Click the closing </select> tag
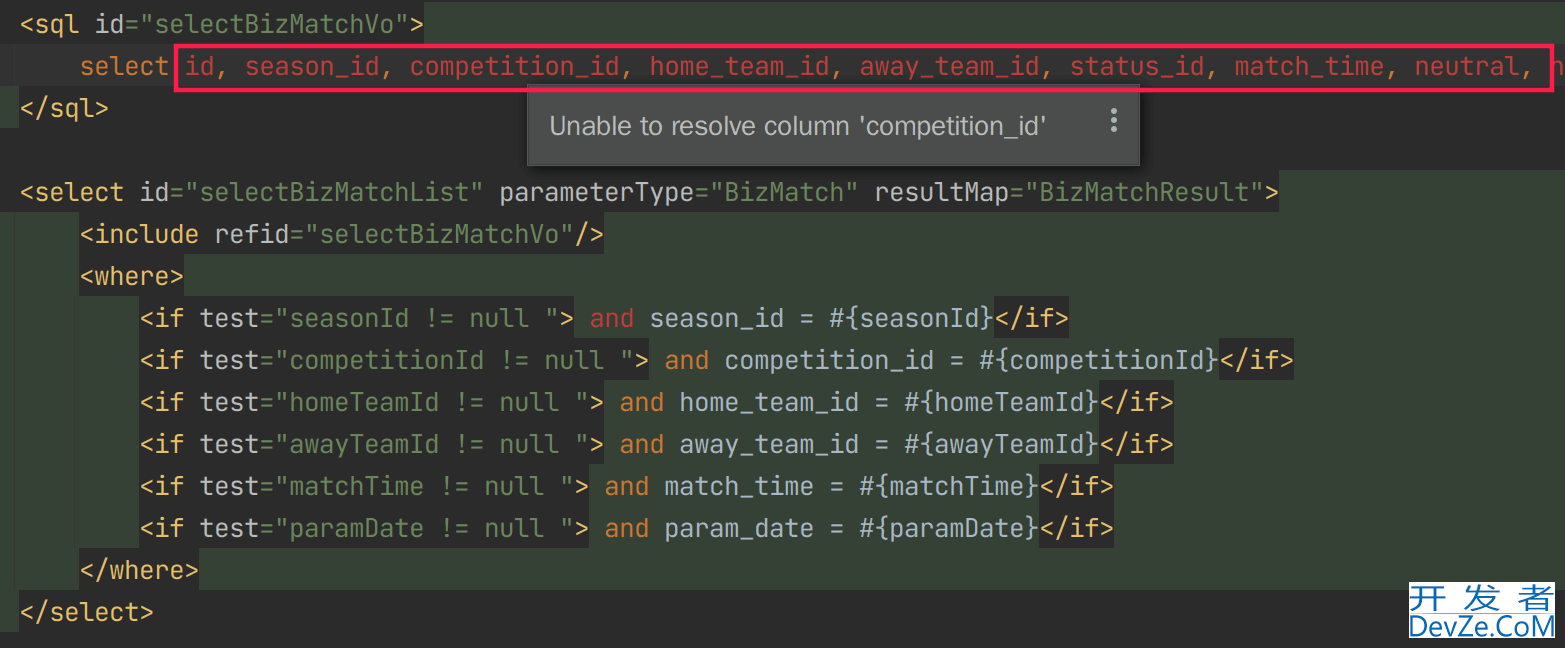This screenshot has width=1565, height=648. (87, 612)
